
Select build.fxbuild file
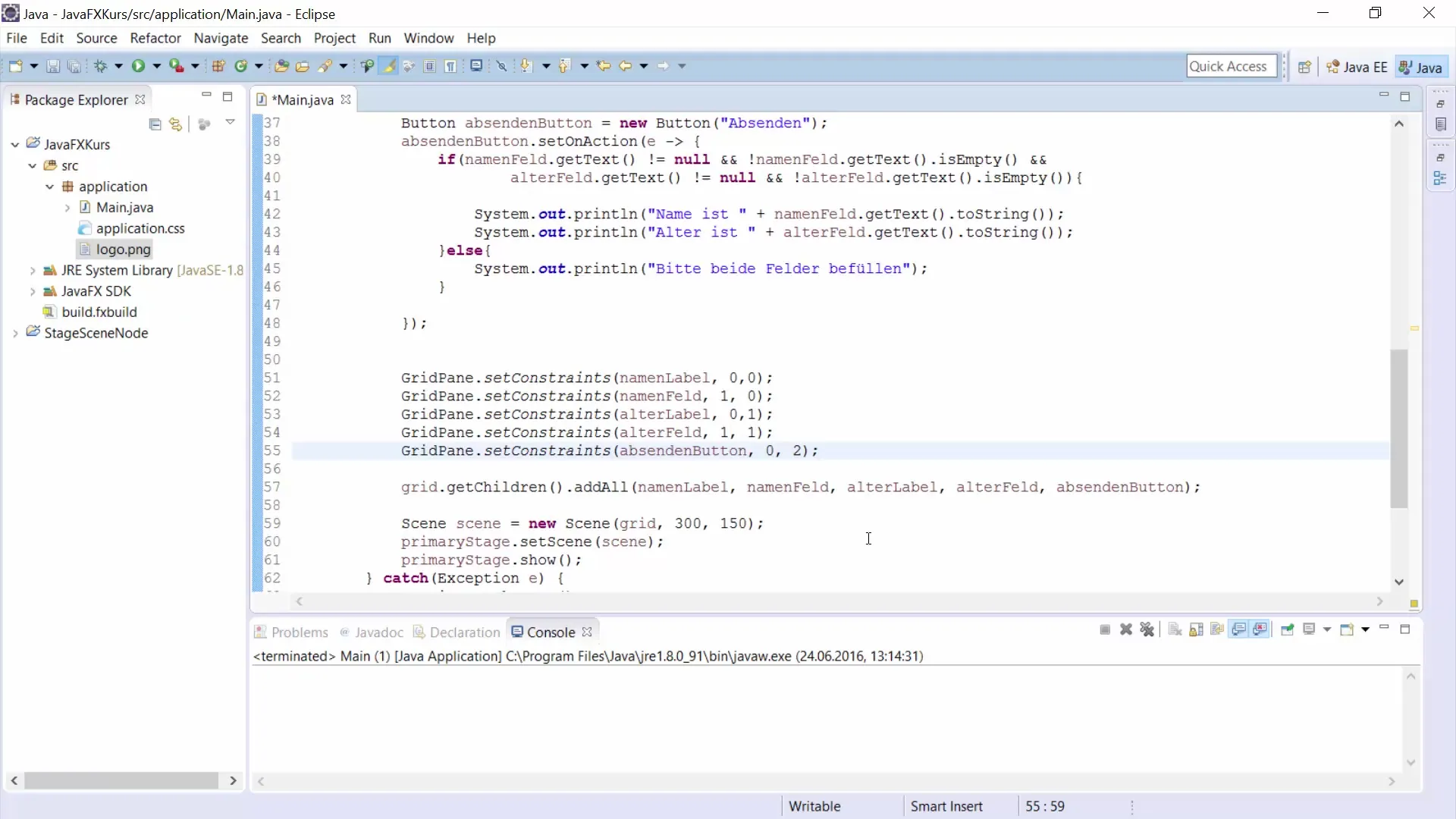pyautogui.click(x=90, y=312)
